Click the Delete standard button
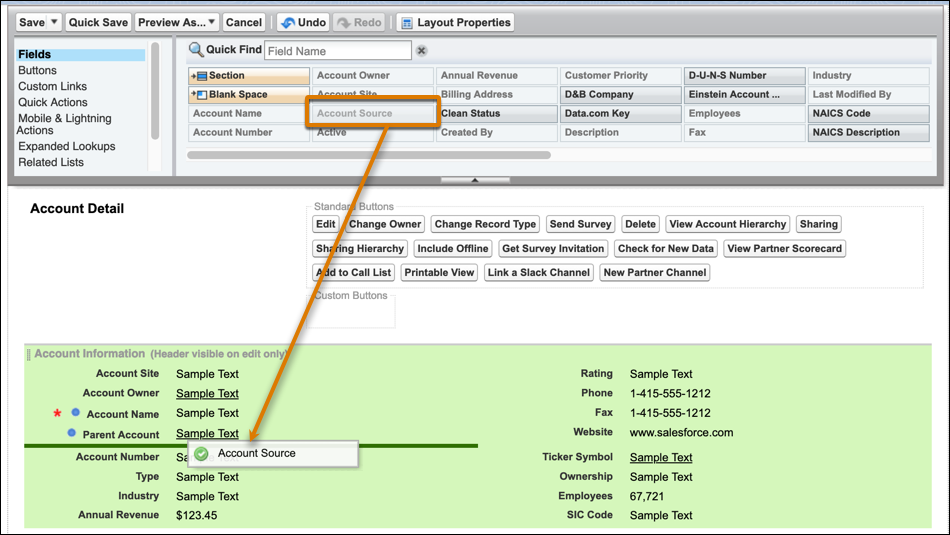 (x=640, y=224)
